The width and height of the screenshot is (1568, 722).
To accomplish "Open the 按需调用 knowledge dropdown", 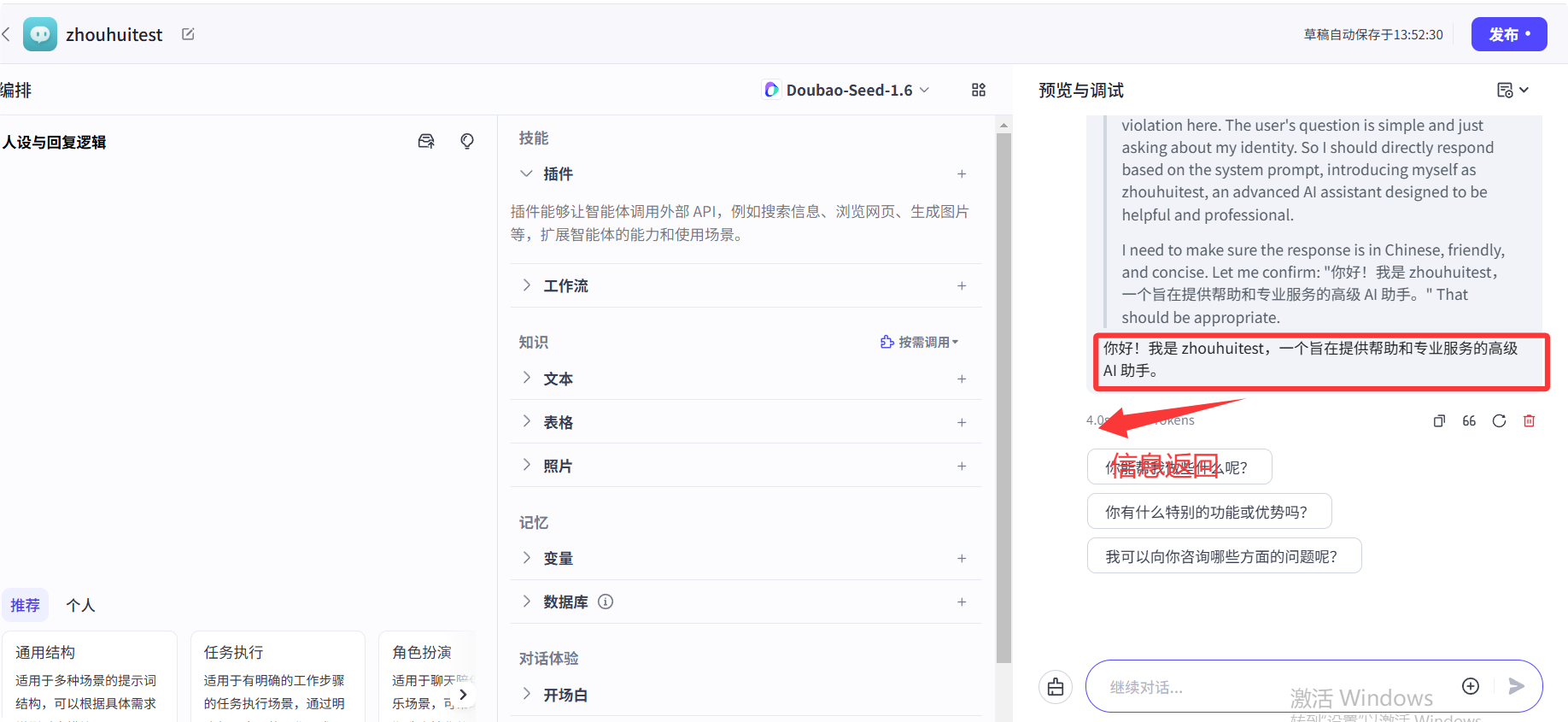I will point(919,342).
